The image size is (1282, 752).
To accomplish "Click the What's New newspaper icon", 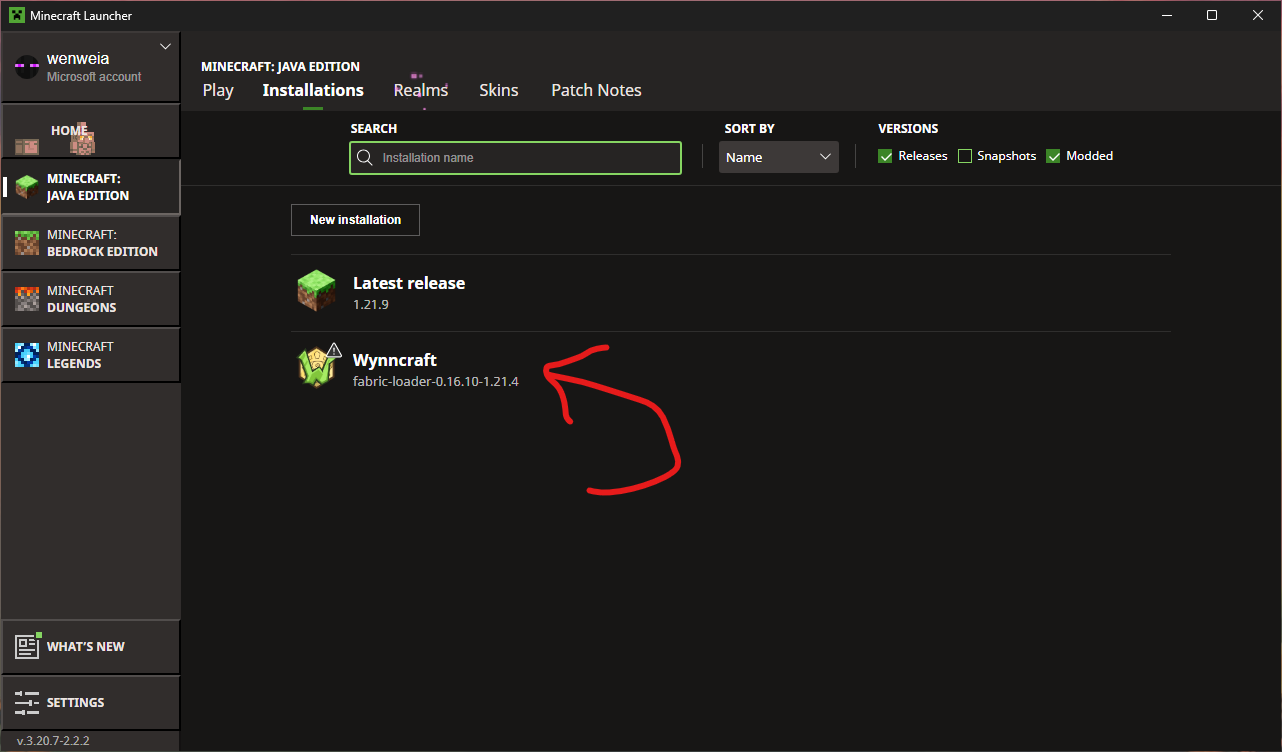I will point(27,647).
